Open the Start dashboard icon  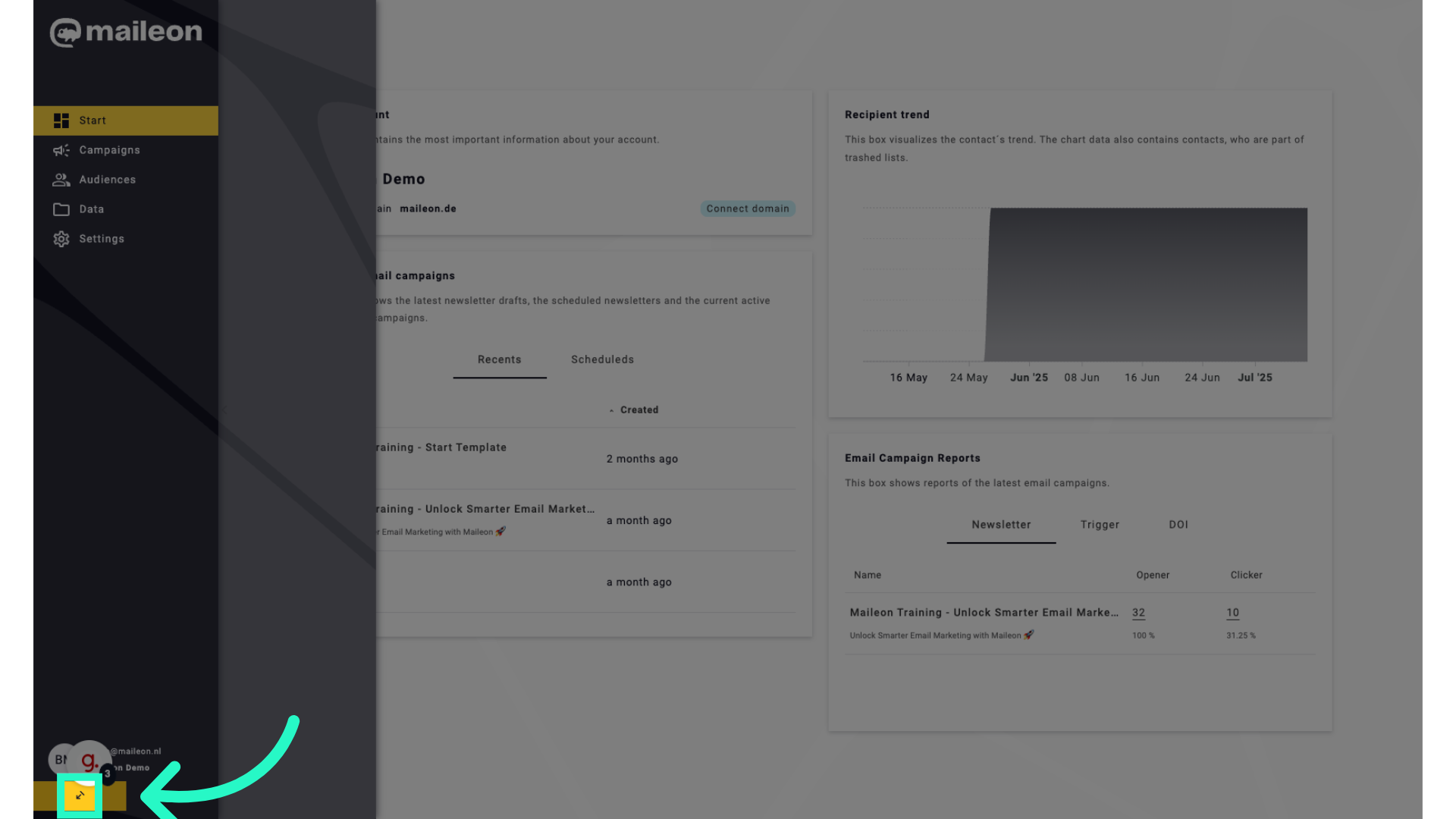(x=61, y=121)
